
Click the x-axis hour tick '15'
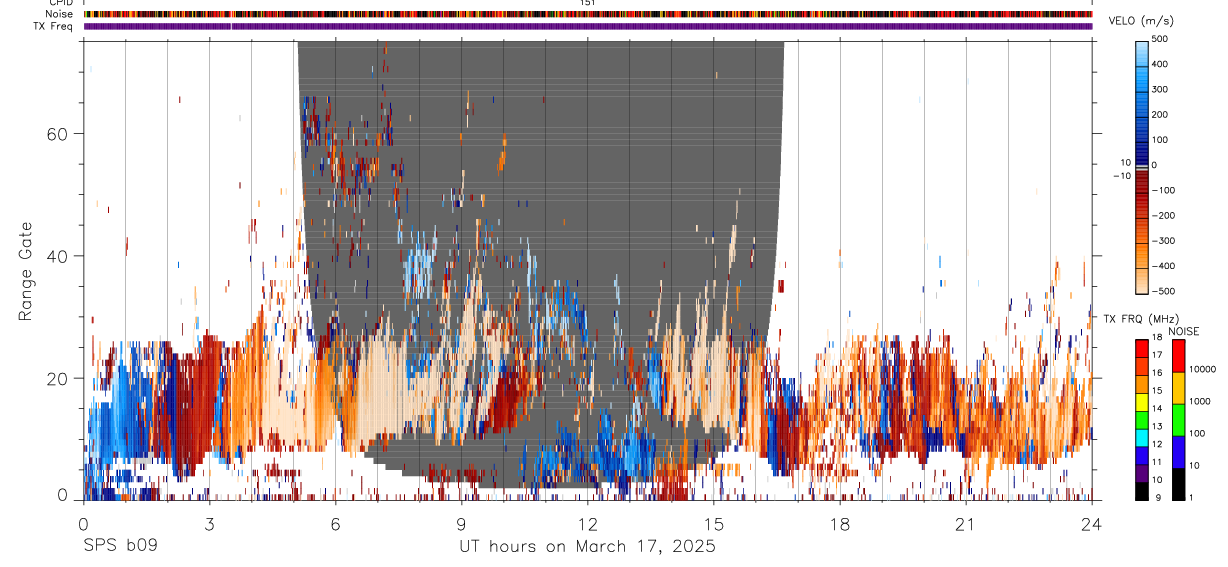714,524
